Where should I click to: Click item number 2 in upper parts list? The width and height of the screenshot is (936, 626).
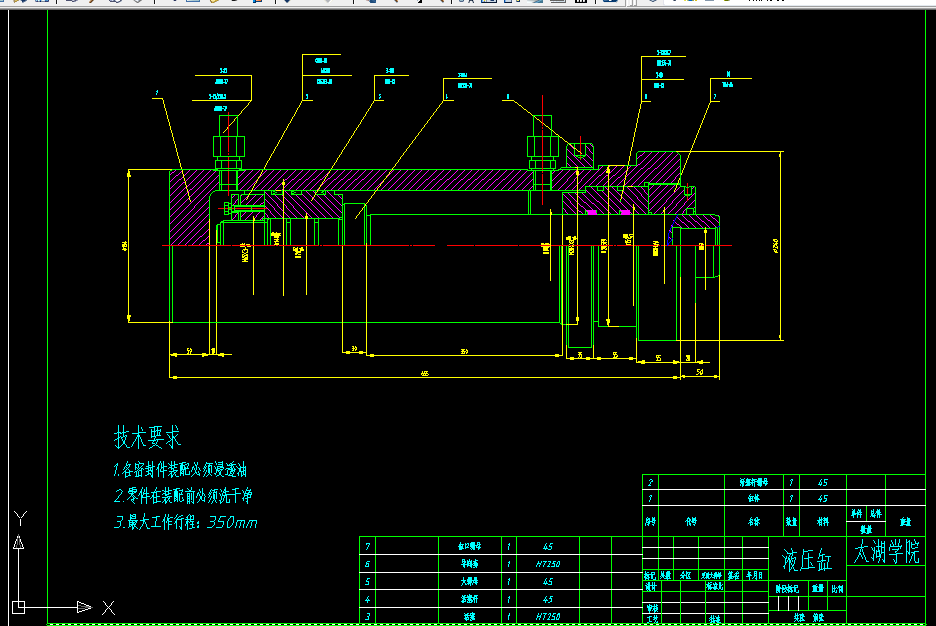[650, 482]
